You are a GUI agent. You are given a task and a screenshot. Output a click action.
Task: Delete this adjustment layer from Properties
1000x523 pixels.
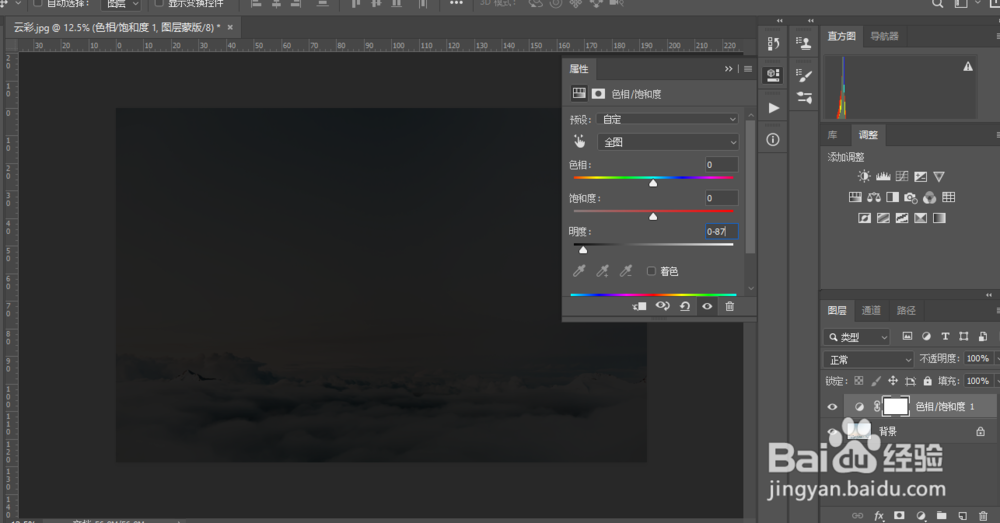[730, 306]
